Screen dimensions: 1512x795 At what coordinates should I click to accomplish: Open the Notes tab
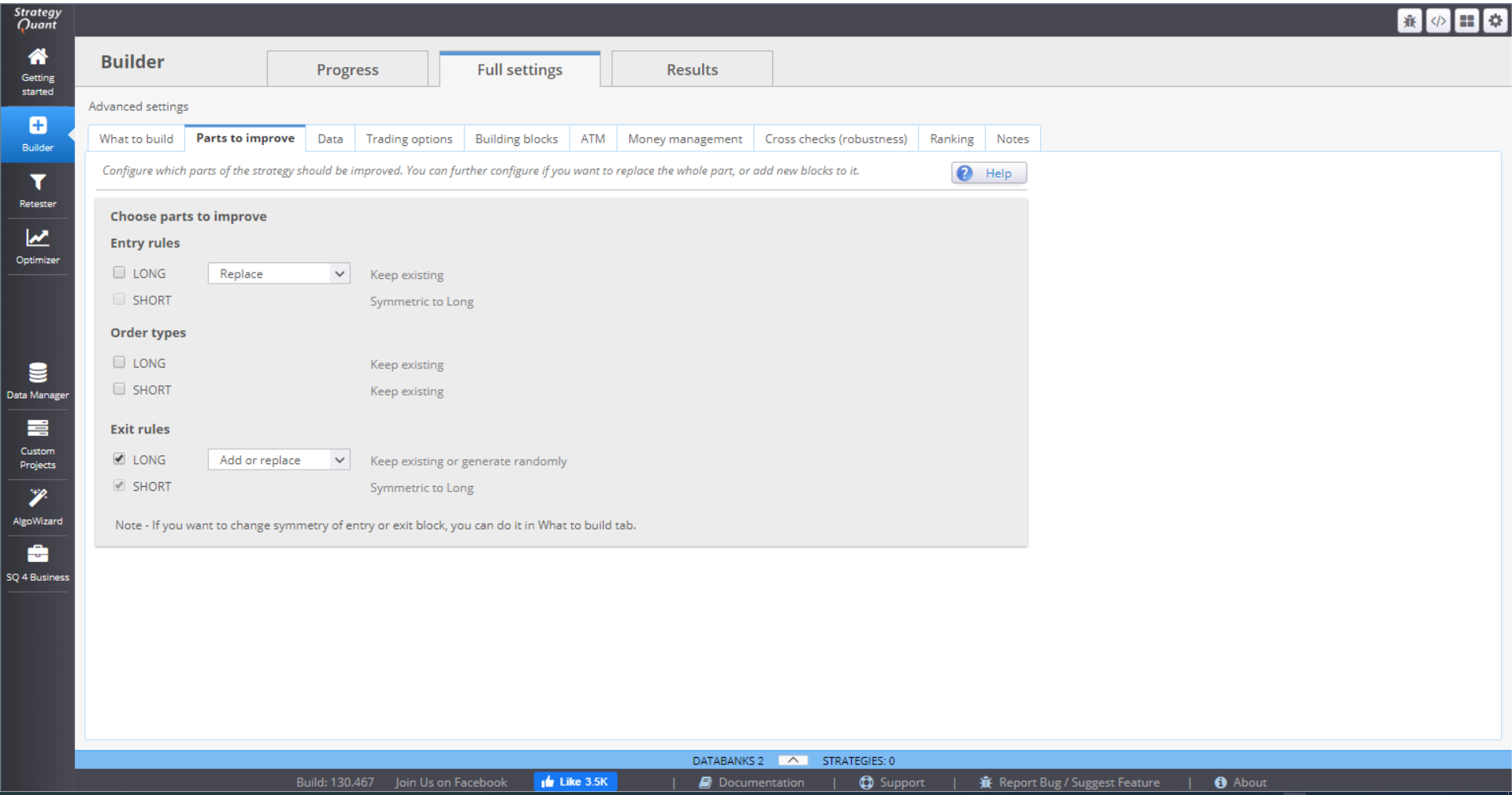coord(1012,139)
